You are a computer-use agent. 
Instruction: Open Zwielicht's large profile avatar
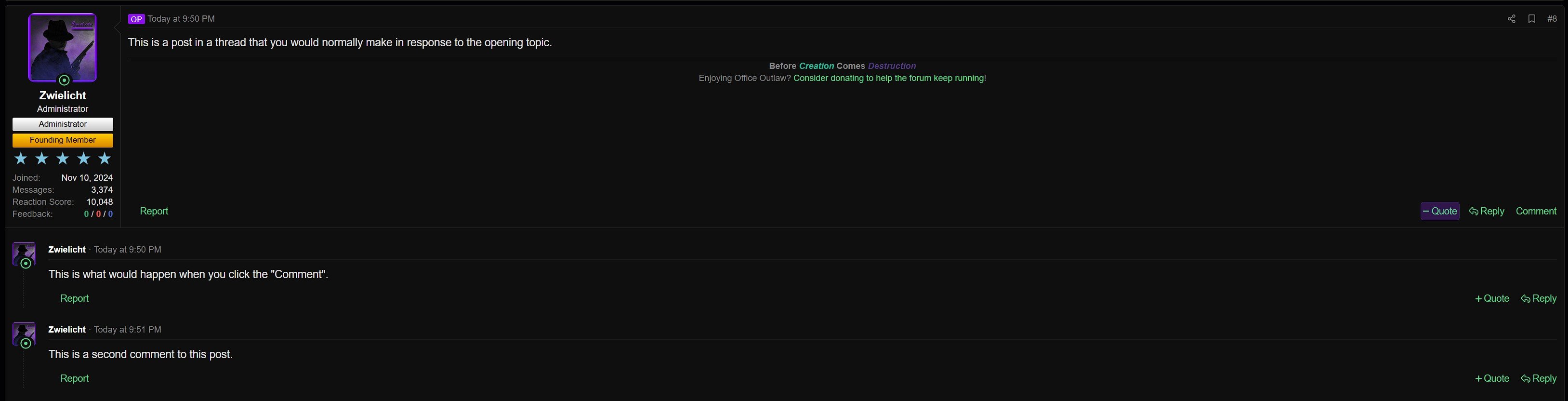[x=62, y=48]
